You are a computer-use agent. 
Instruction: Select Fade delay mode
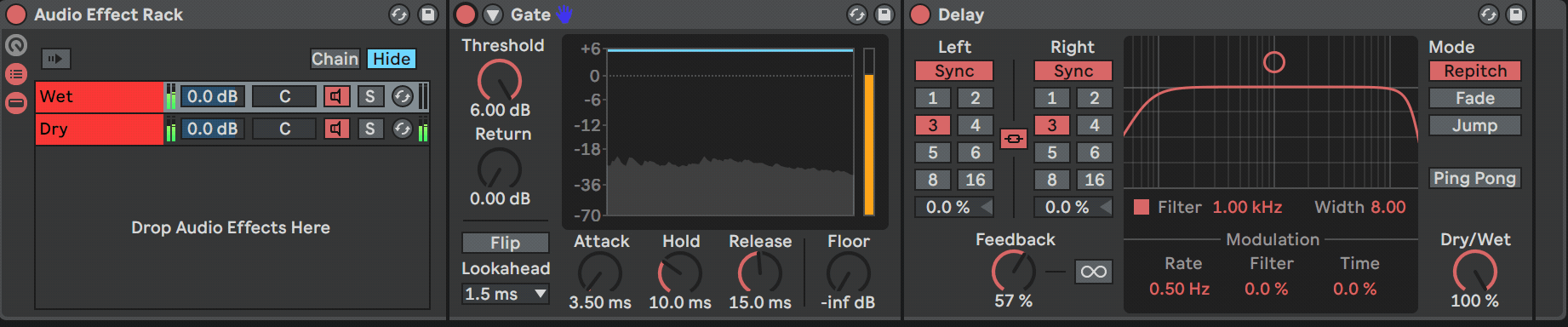point(1475,98)
